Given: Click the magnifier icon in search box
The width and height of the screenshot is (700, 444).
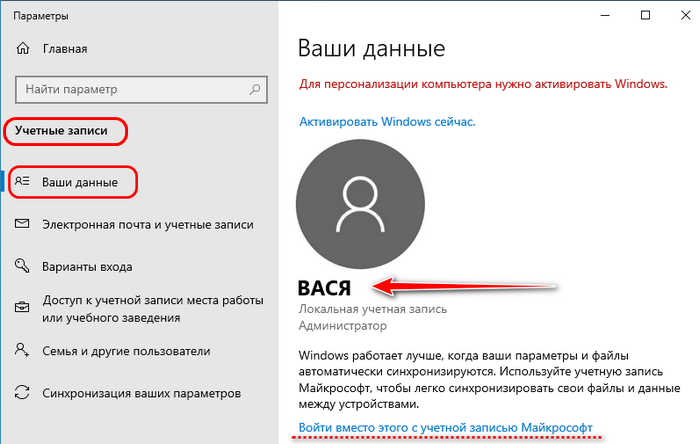Looking at the screenshot, I should click(254, 89).
